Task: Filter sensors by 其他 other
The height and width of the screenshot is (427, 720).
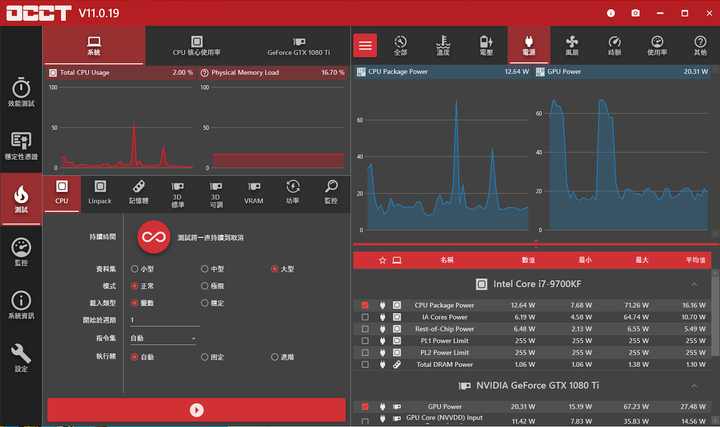Action: [x=700, y=45]
